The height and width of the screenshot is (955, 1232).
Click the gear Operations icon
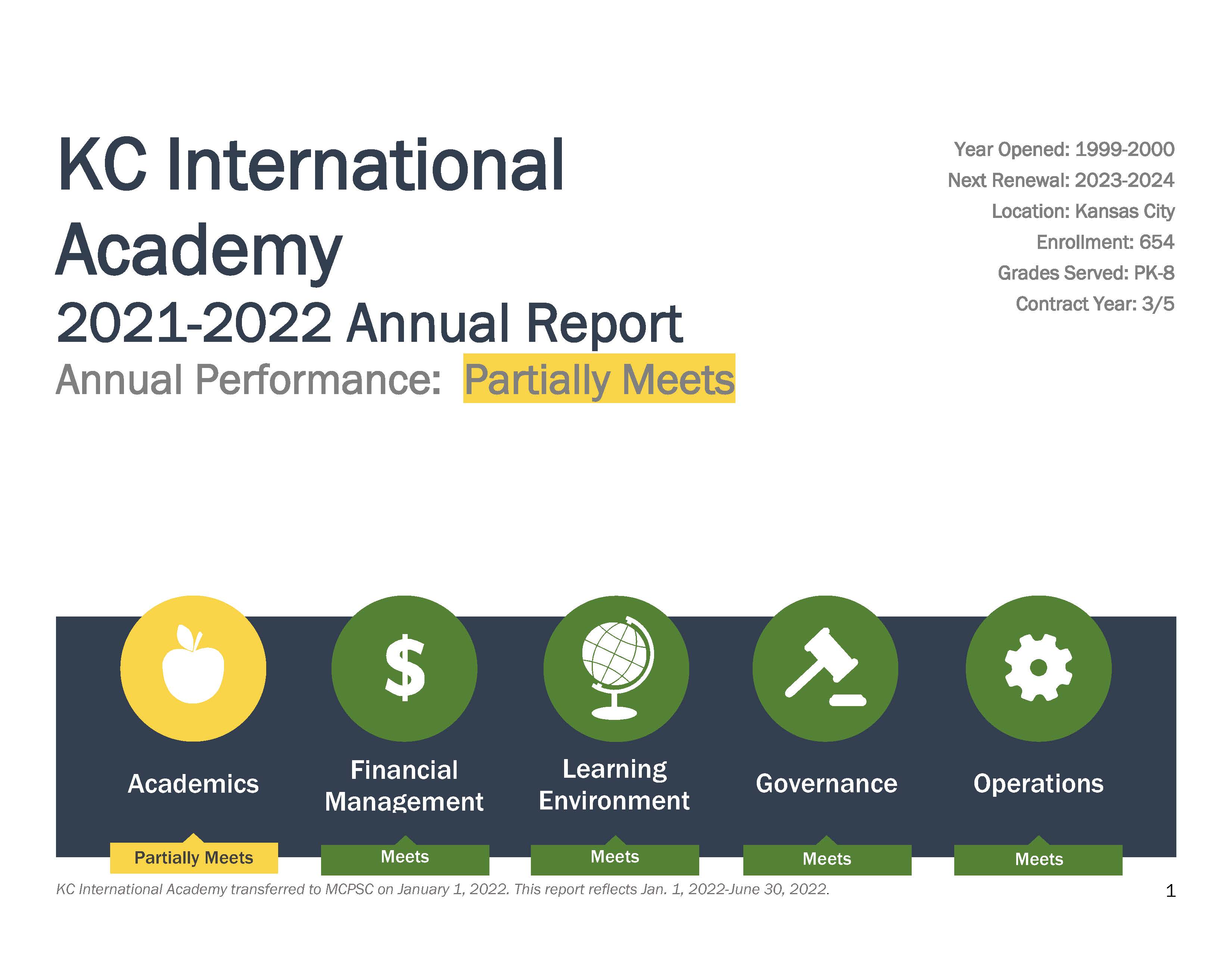coord(1038,668)
